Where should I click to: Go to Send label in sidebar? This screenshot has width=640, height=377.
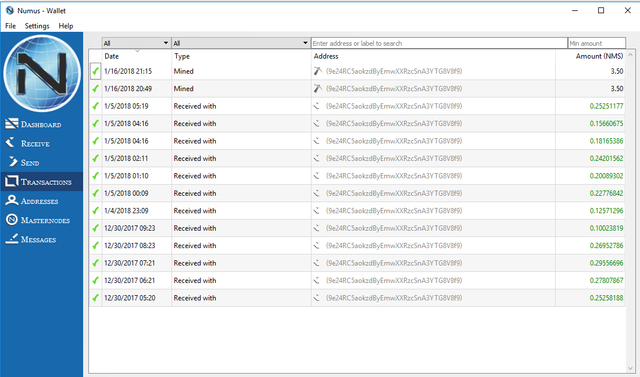30,163
